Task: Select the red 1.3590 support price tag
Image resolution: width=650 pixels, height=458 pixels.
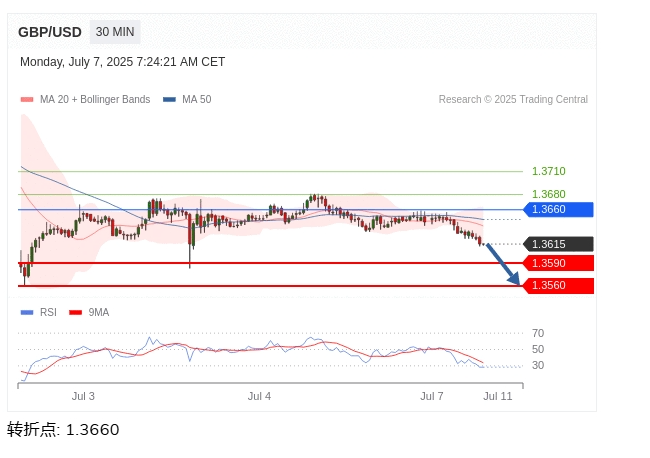Action: point(558,263)
